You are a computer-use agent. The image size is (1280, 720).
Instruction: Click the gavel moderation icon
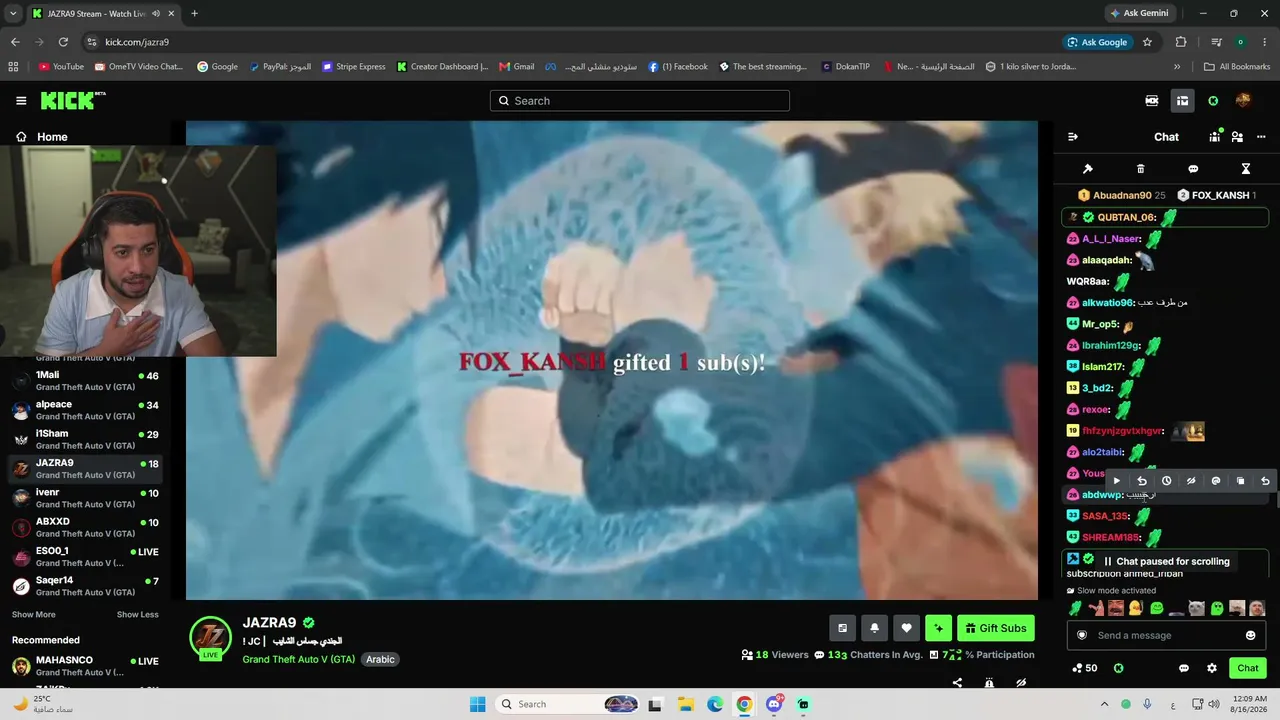[x=1088, y=169]
